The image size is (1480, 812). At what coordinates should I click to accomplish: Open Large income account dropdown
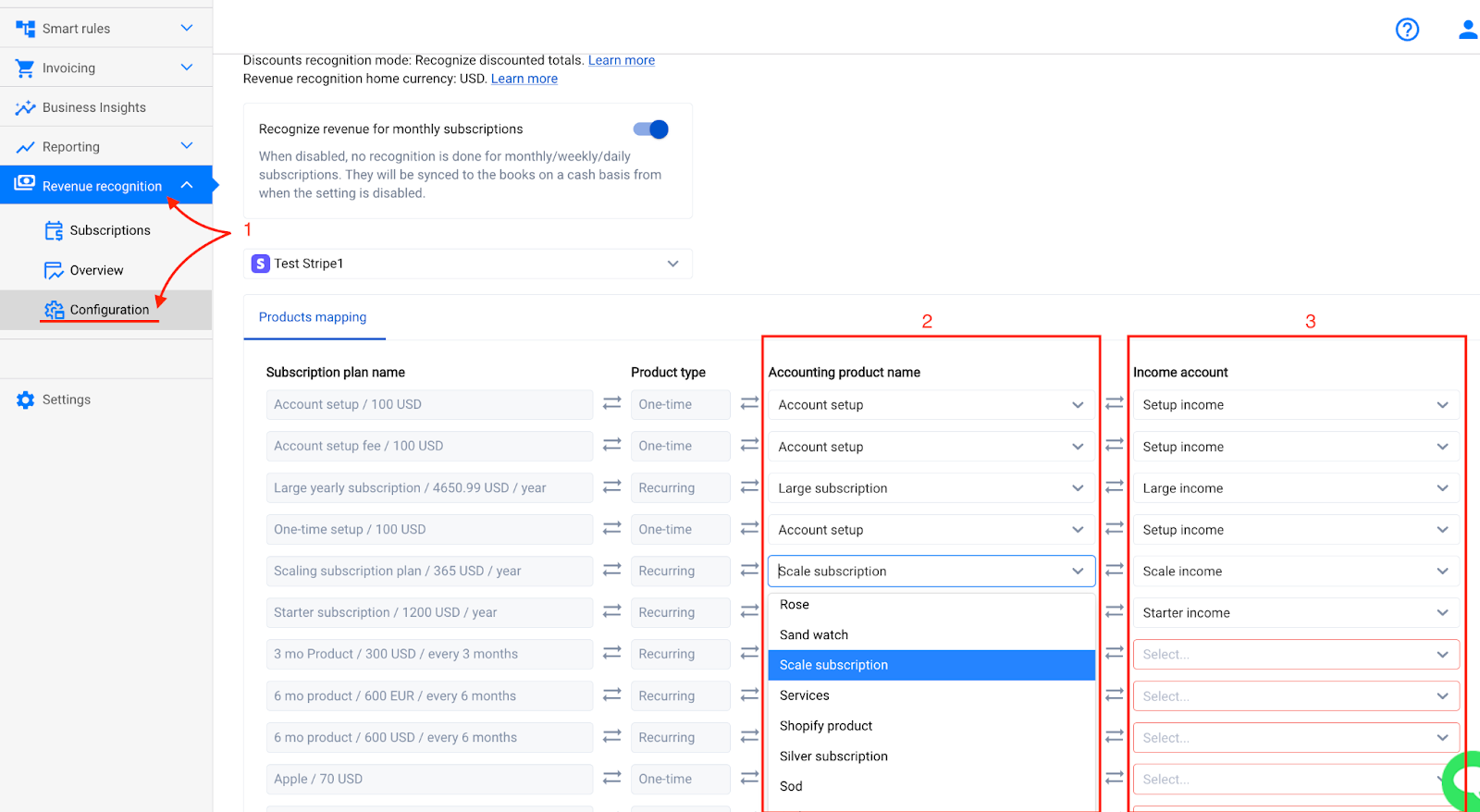(x=1295, y=488)
